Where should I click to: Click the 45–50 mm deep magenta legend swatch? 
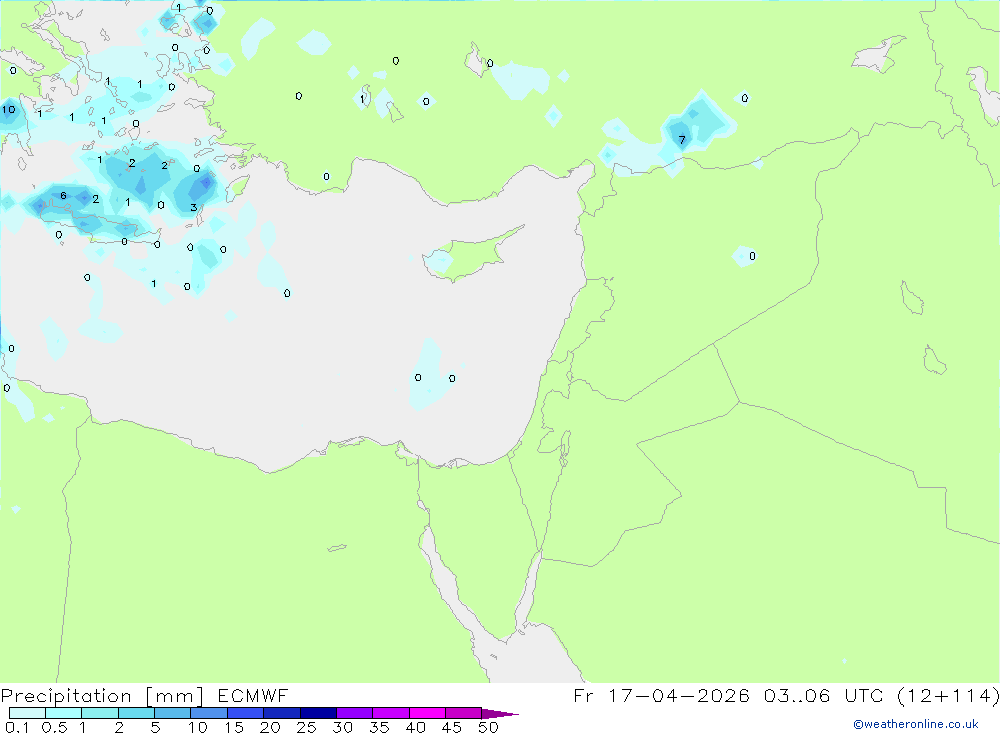[463, 713]
